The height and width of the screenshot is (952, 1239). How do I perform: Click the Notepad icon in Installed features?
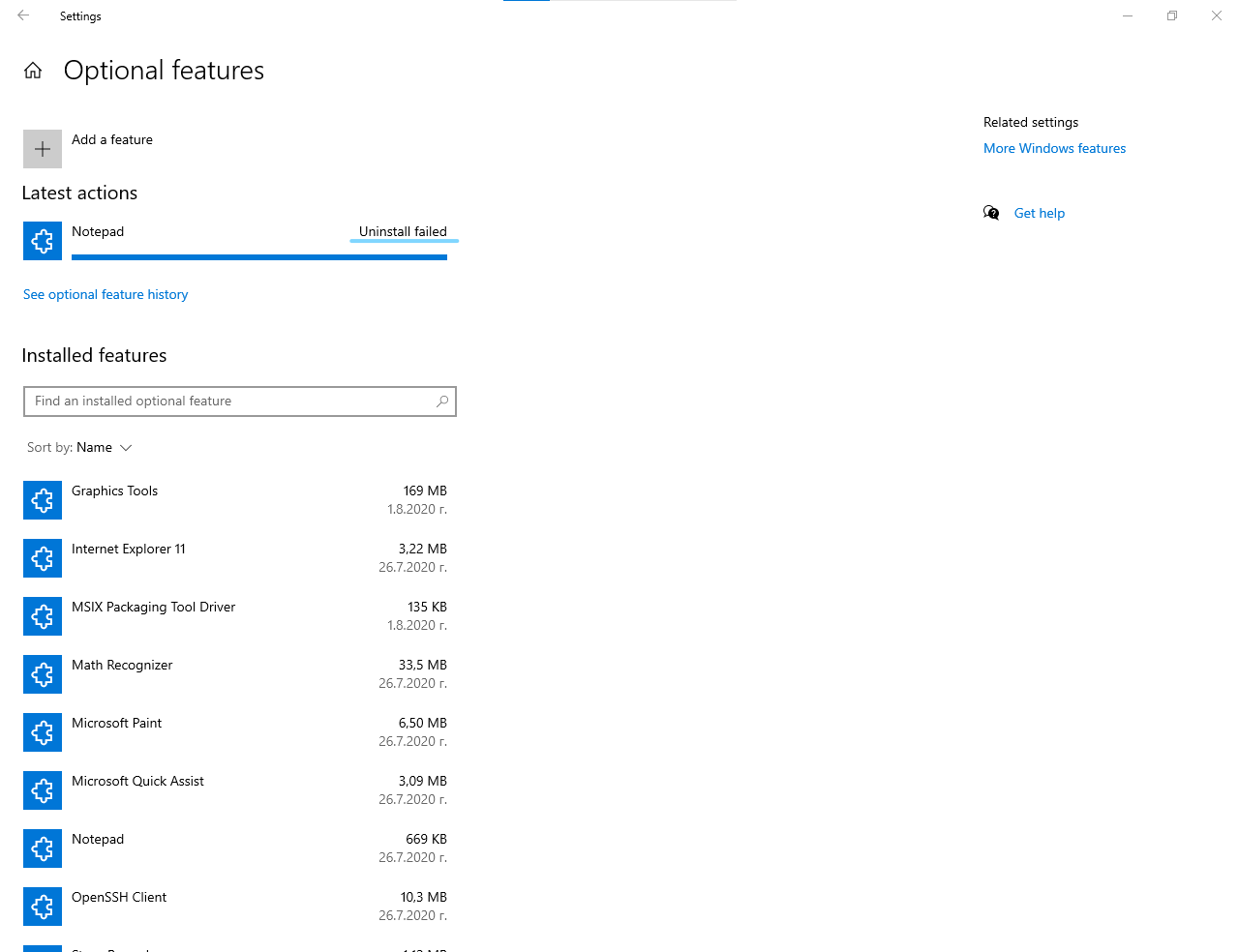coord(43,848)
